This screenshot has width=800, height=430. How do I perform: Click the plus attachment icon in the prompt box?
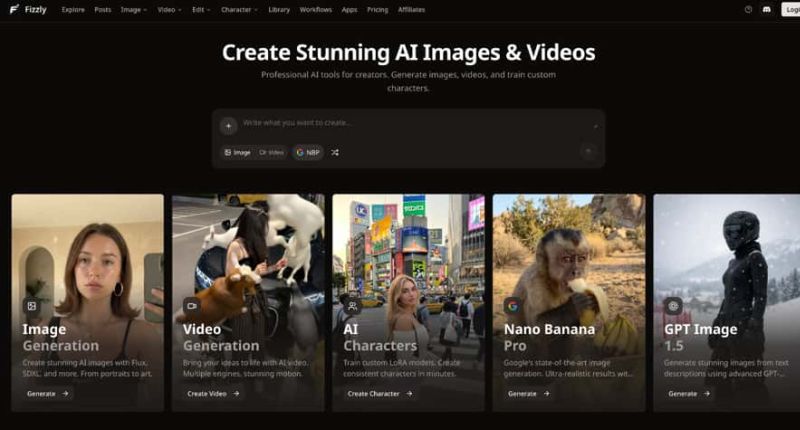[228, 126]
